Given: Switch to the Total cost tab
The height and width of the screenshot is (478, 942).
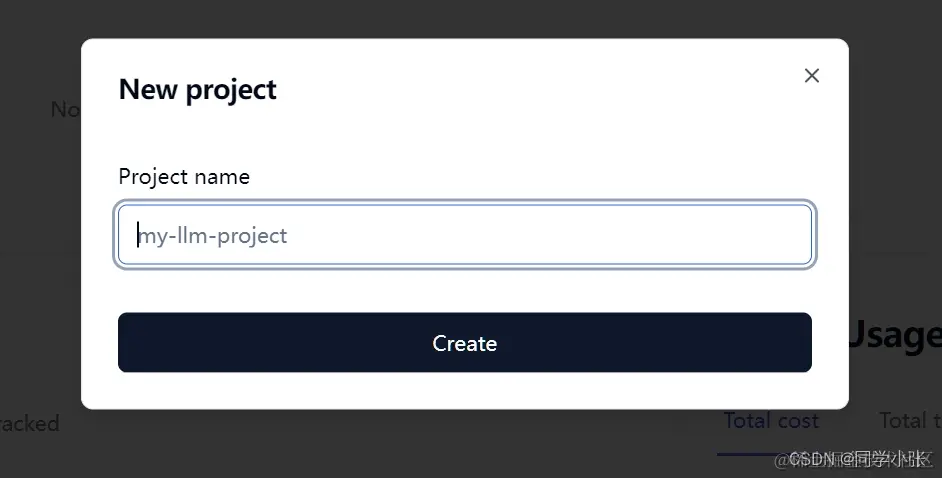Looking at the screenshot, I should click(x=770, y=421).
